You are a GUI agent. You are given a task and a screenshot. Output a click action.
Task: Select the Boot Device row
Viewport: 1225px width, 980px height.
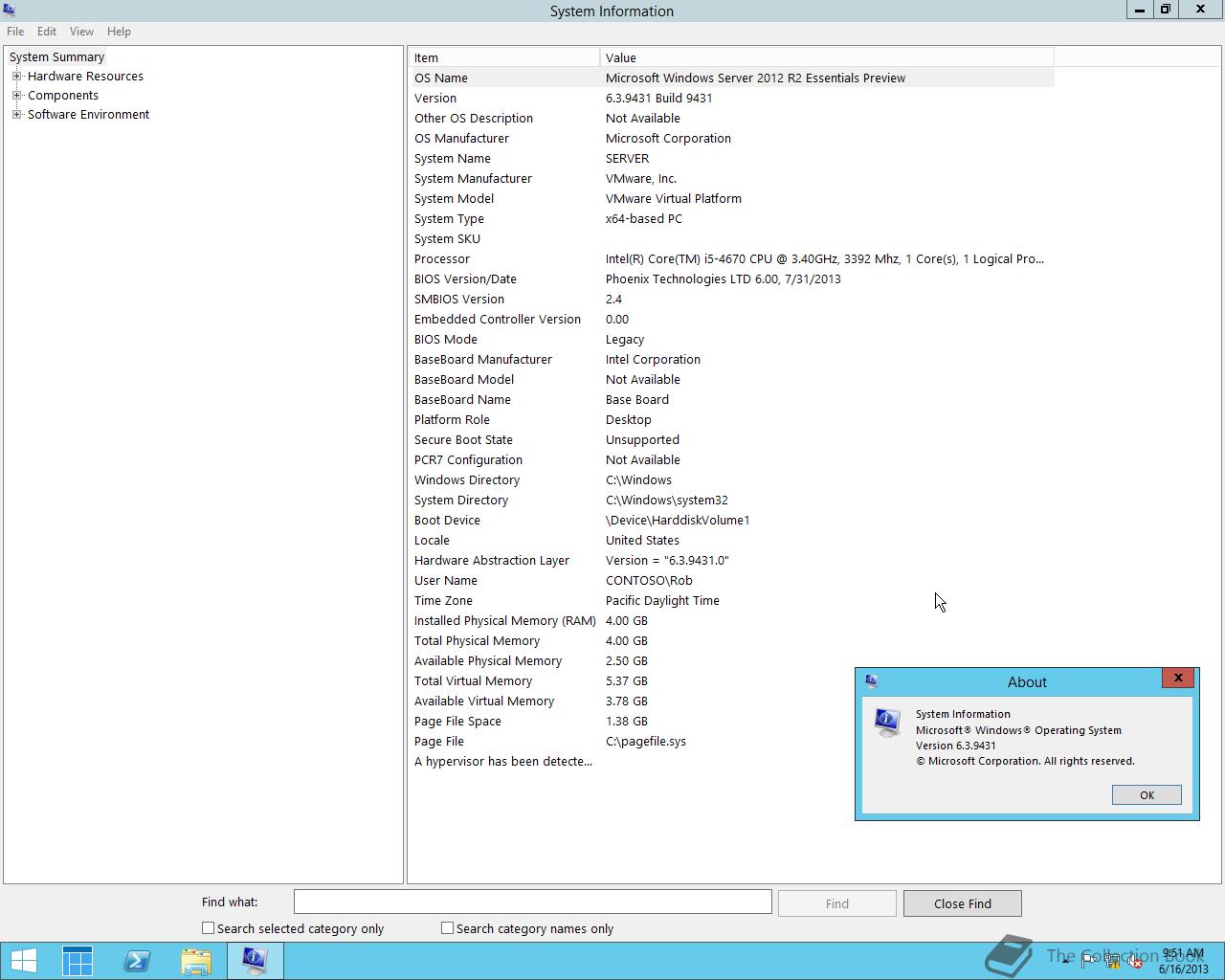[732, 520]
